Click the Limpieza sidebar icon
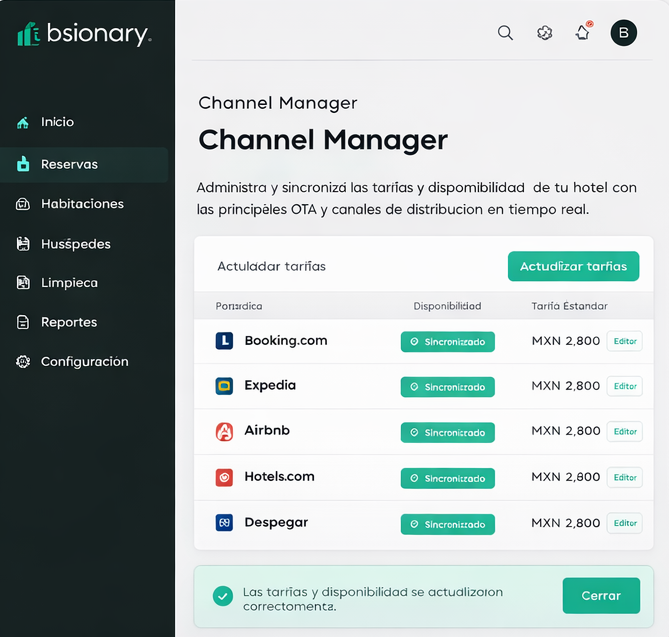 (x=23, y=282)
